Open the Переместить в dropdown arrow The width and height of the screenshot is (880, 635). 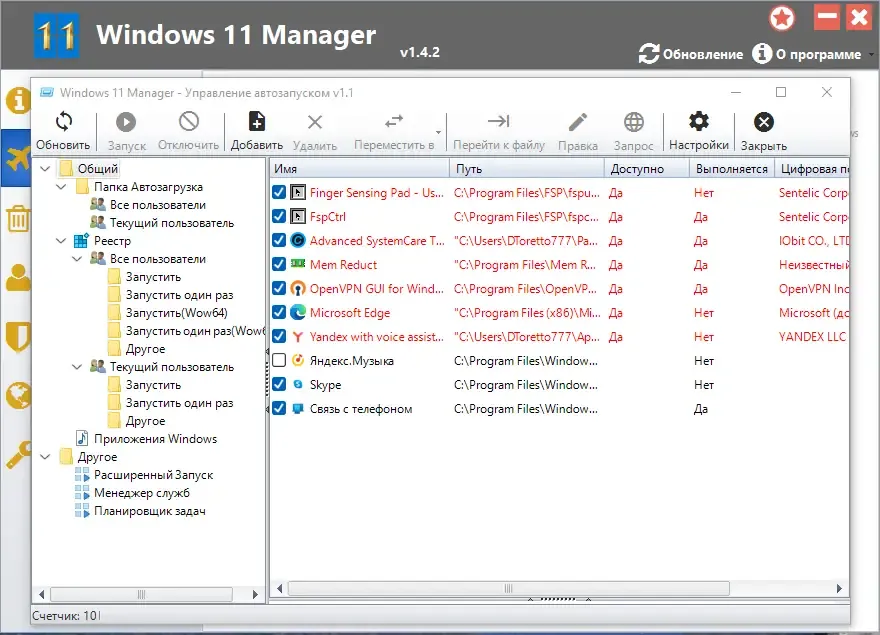click(x=438, y=133)
